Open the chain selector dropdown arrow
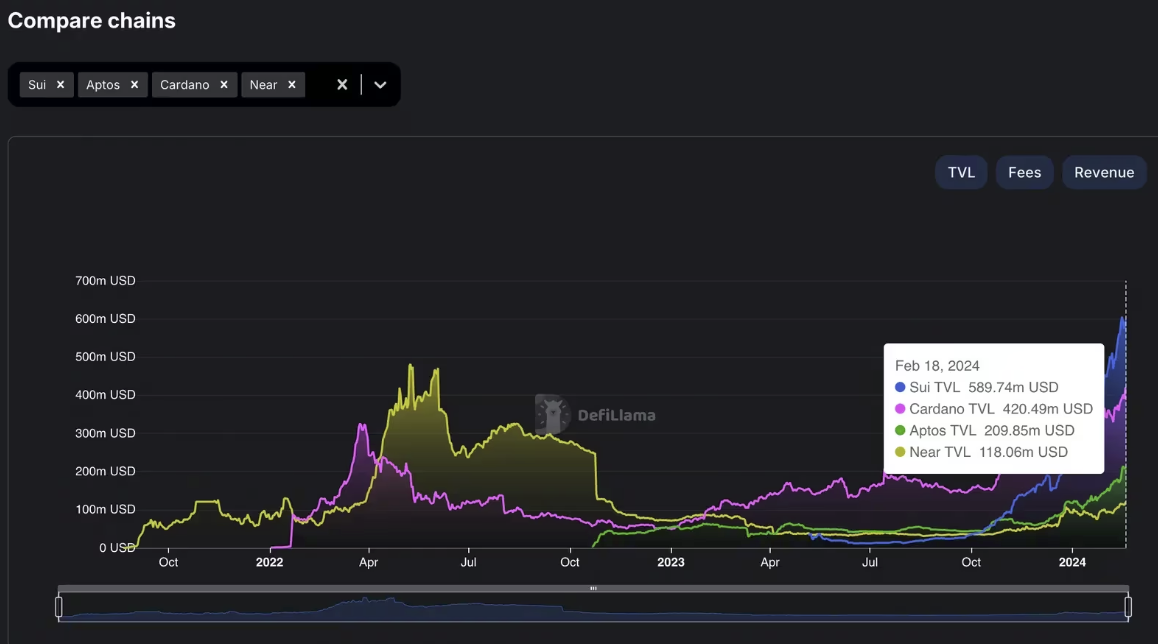 point(380,85)
